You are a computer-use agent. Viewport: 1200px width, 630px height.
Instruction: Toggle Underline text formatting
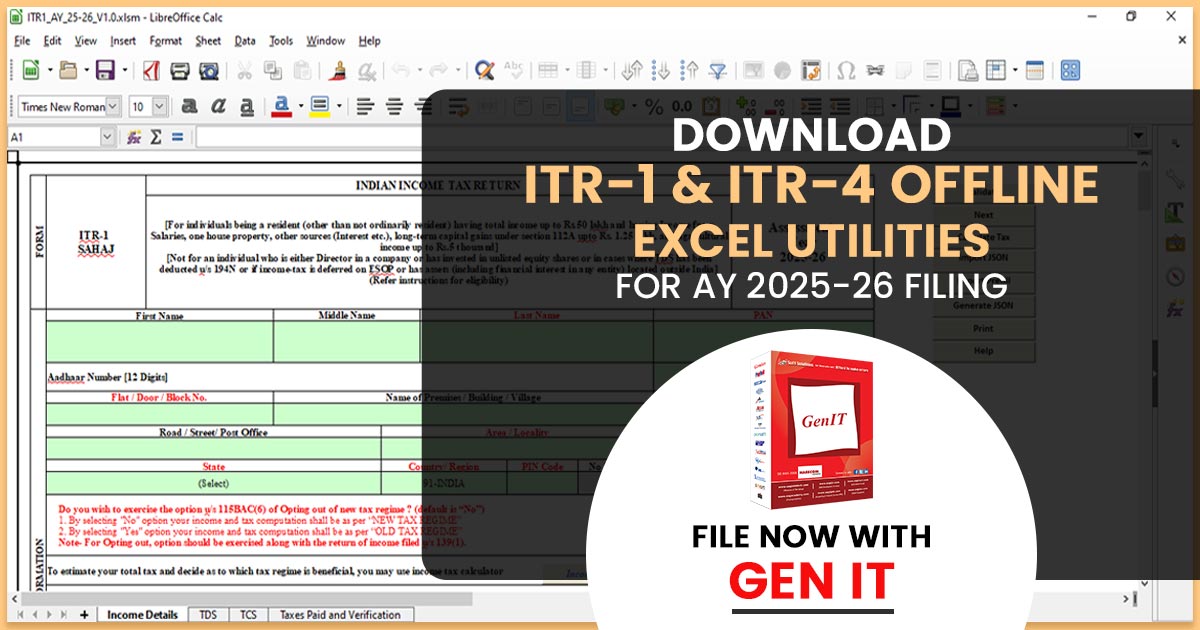click(247, 106)
